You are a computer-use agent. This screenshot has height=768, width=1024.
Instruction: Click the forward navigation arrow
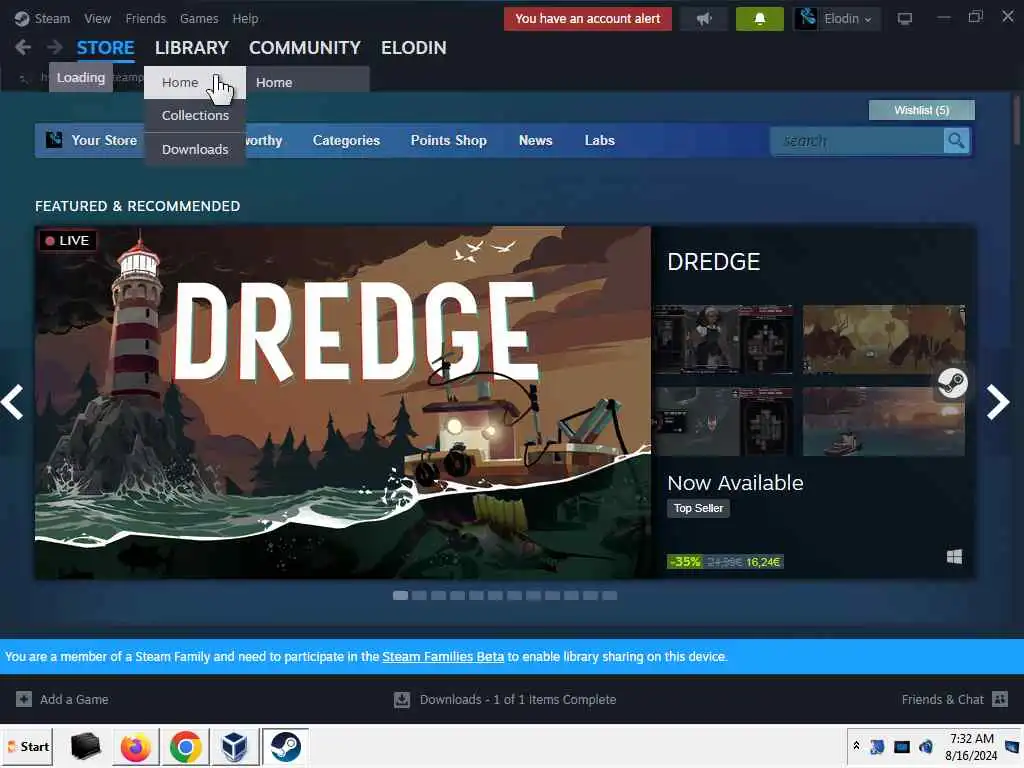click(55, 47)
